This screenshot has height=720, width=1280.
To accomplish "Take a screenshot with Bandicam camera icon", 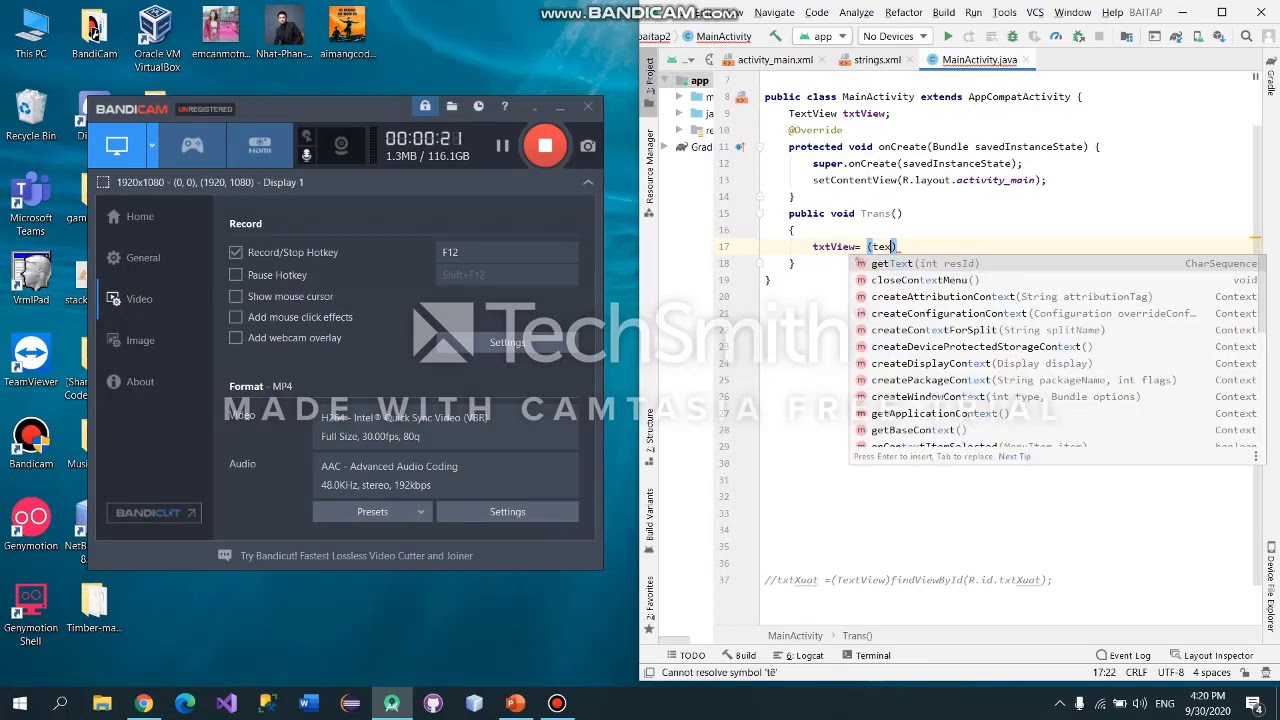I will [588, 146].
